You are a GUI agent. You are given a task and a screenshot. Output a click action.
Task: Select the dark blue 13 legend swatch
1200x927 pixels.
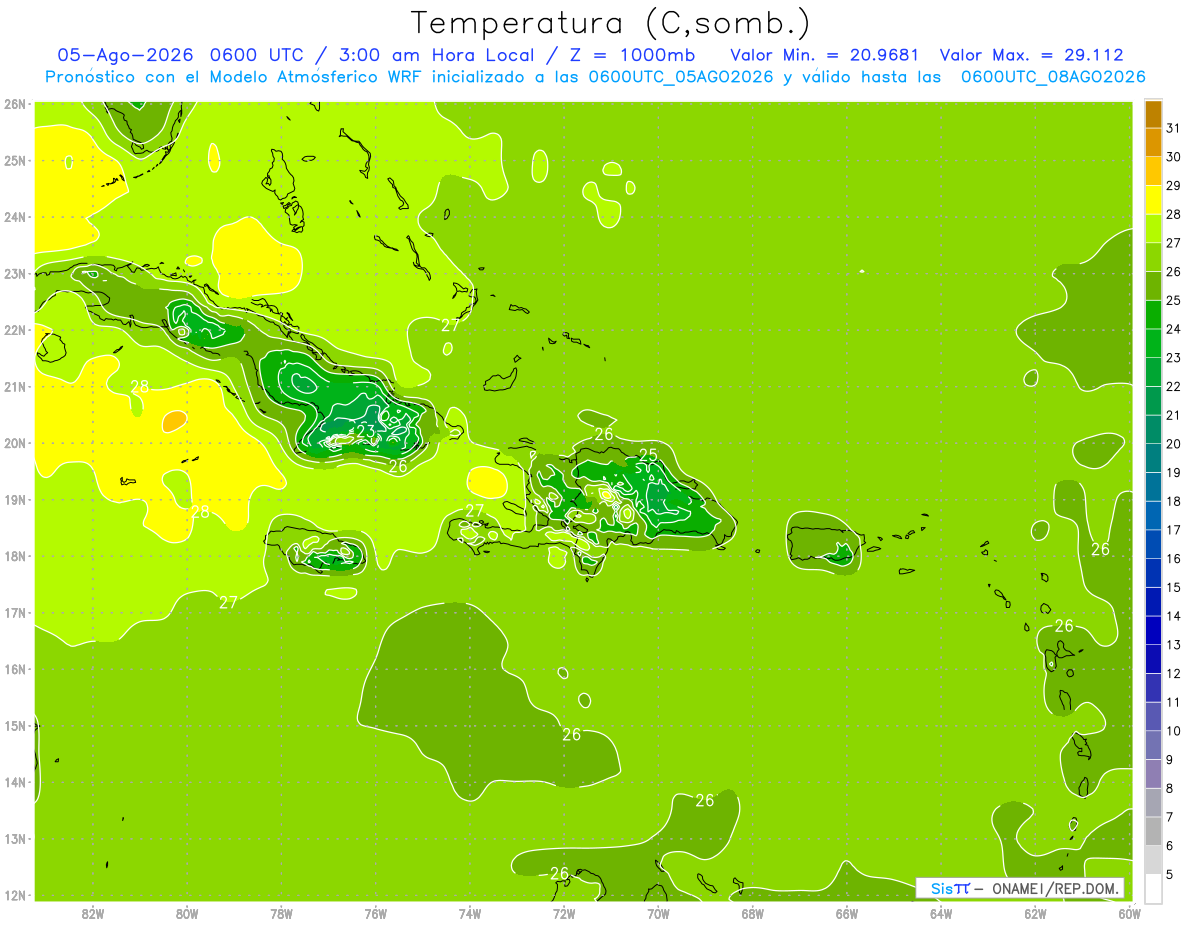coord(1153,630)
